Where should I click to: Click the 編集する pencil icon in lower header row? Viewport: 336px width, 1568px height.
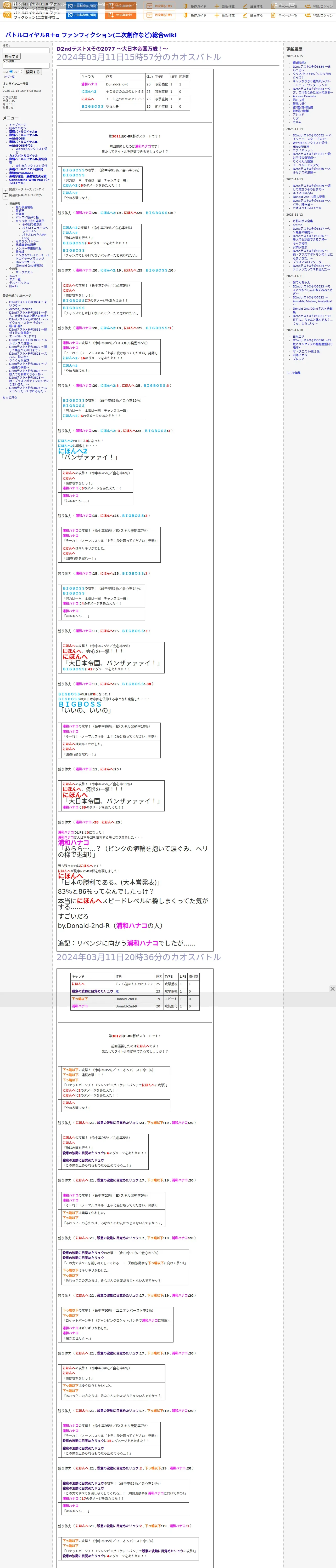coord(245,15)
